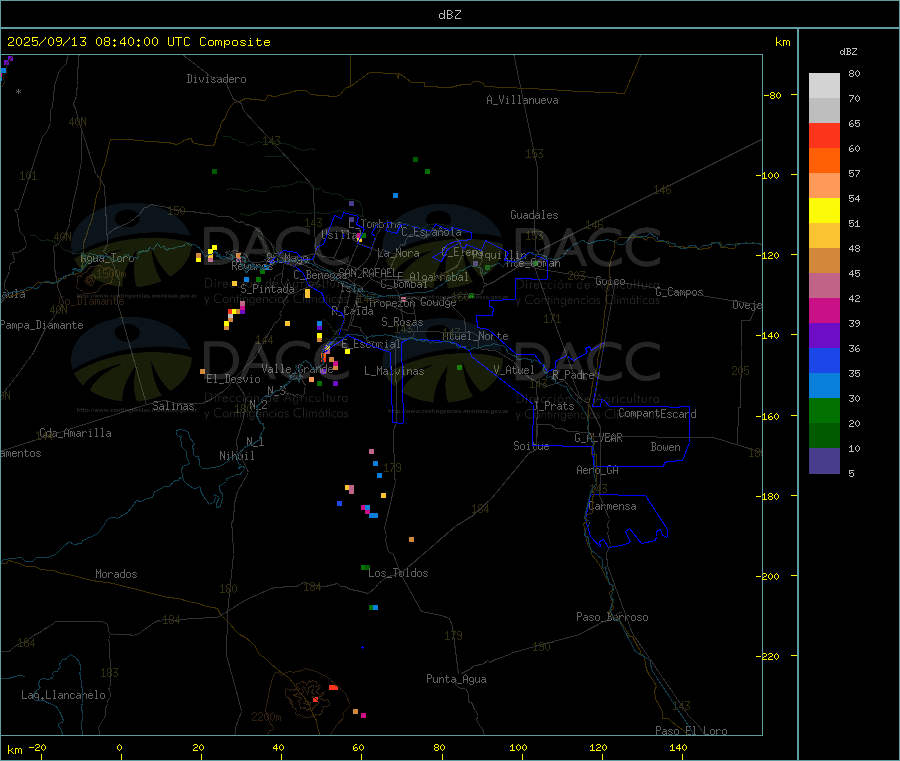900x761 pixels.
Task: Select the bright green swatch between 30 and 20 dBZ
Action: point(824,410)
